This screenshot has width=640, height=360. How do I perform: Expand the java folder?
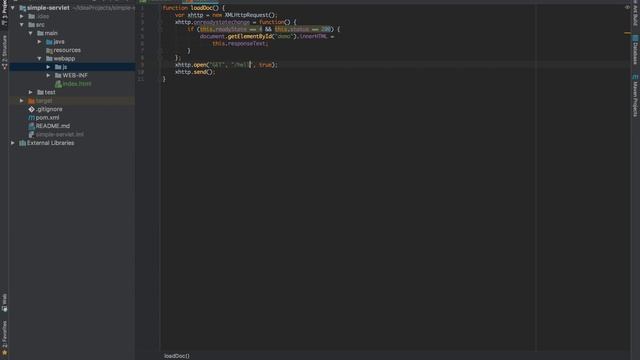[40, 42]
